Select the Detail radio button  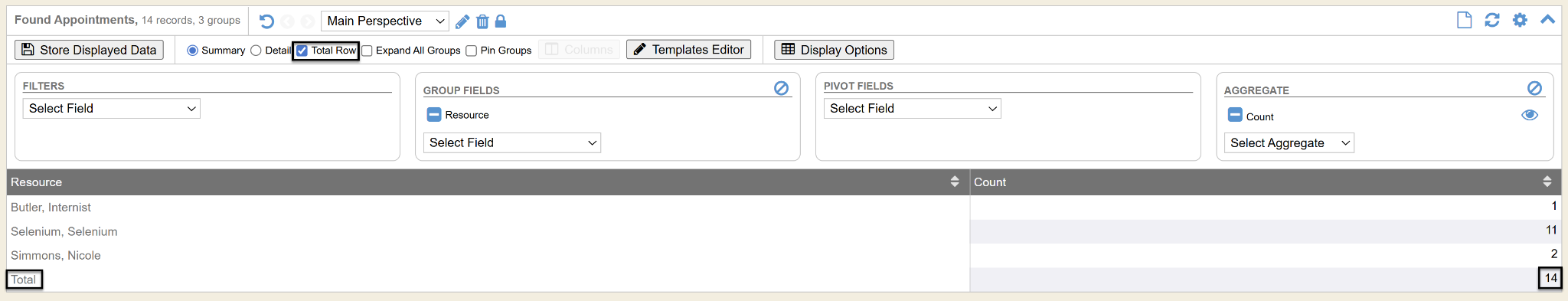point(256,51)
